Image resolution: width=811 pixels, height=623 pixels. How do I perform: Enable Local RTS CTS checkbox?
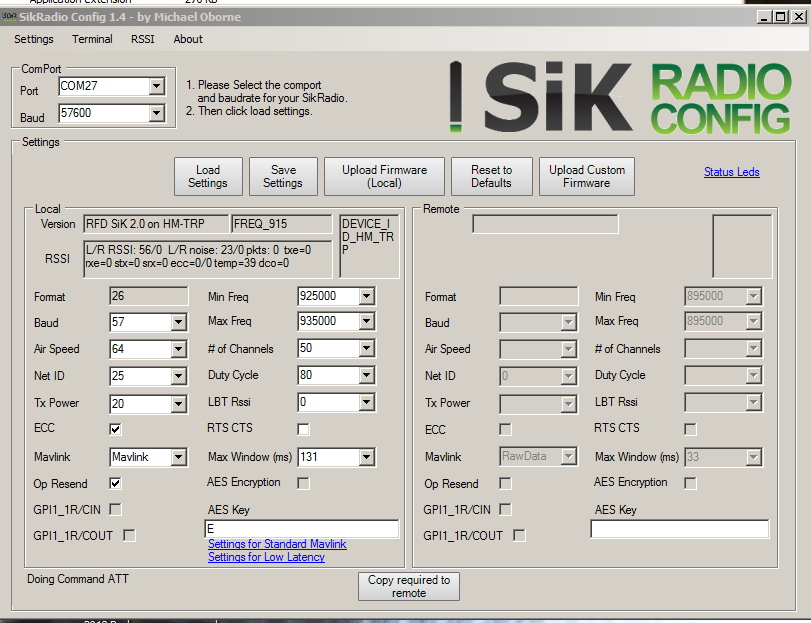point(304,429)
